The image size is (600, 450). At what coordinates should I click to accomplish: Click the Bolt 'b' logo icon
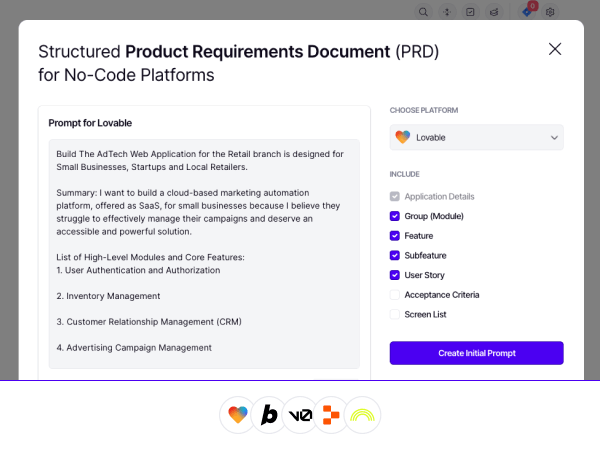pyautogui.click(x=269, y=415)
